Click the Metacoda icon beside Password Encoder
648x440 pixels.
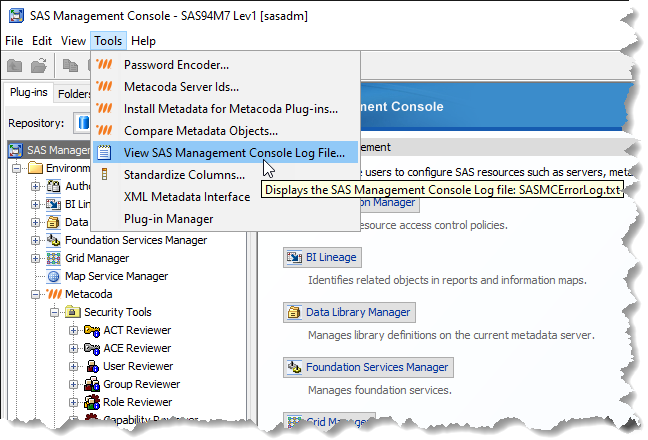tap(104, 64)
